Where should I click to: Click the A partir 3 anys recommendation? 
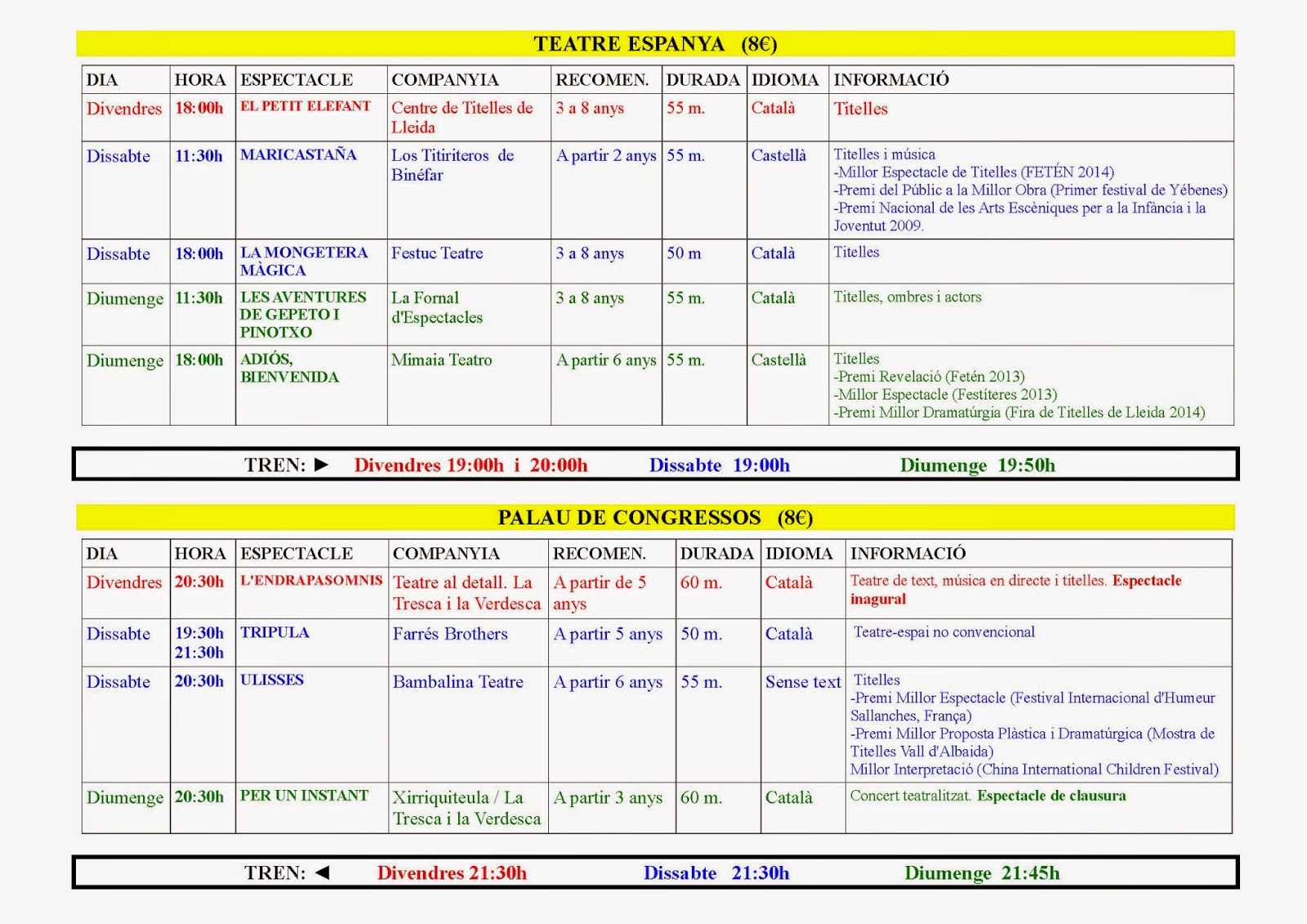point(608,797)
